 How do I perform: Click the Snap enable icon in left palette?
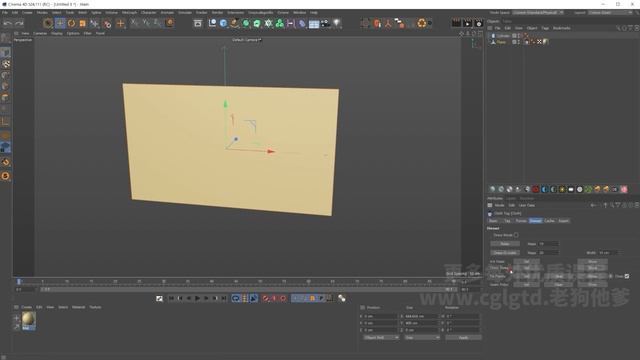(5, 162)
